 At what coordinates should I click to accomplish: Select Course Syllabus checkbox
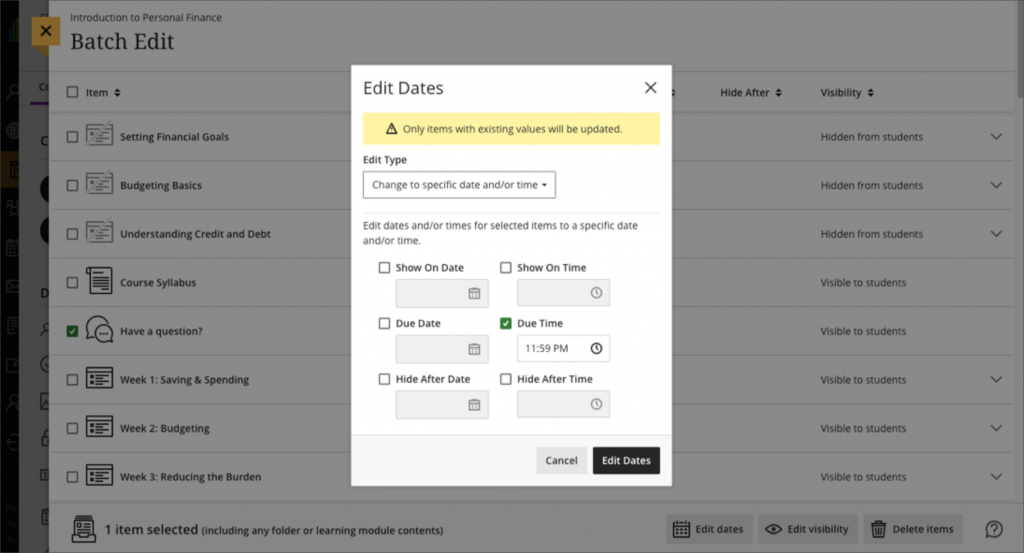[x=72, y=283]
